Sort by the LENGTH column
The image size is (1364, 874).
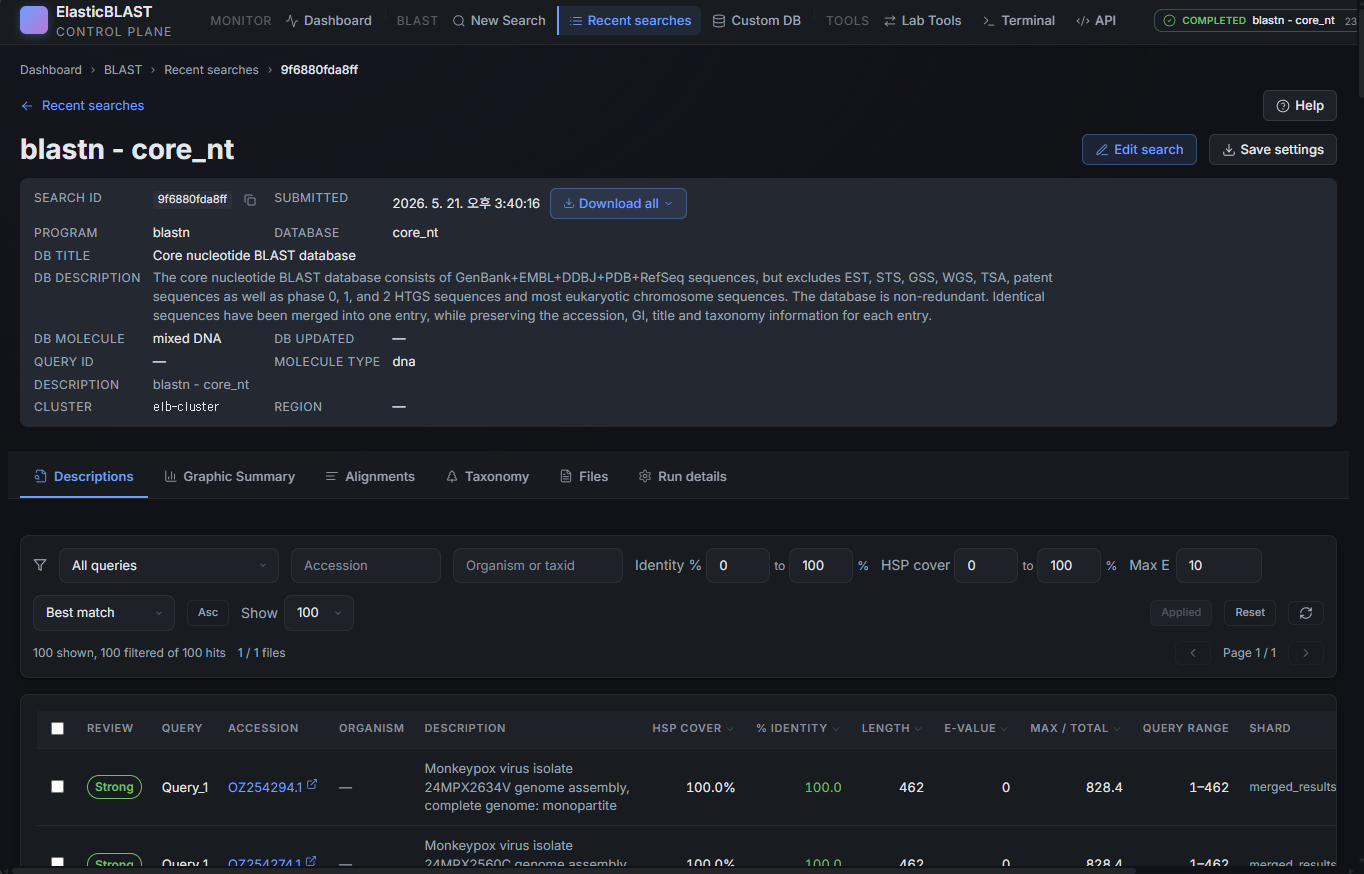(x=891, y=728)
